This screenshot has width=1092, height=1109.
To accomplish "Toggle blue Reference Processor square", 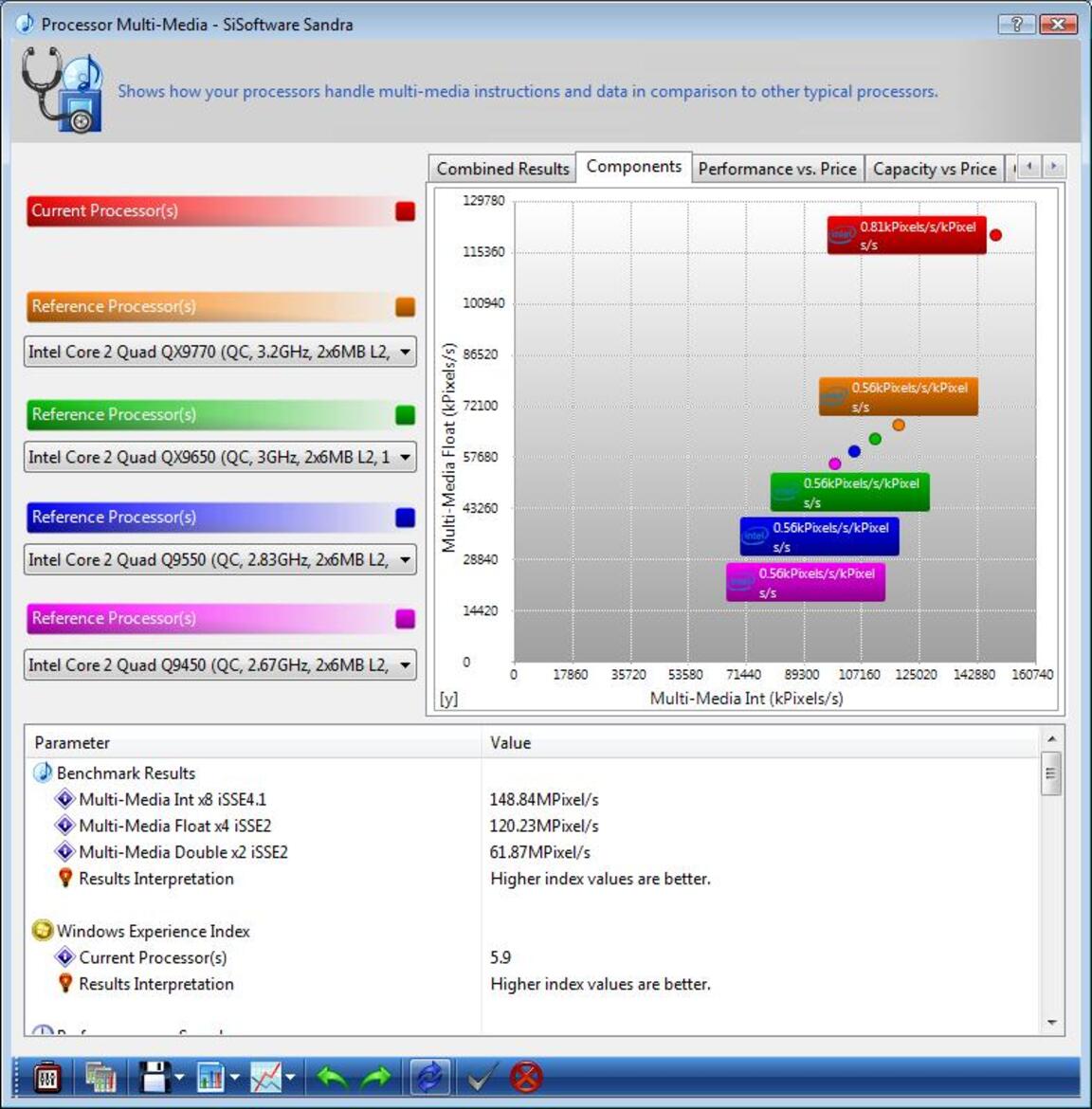I will click(x=406, y=518).
